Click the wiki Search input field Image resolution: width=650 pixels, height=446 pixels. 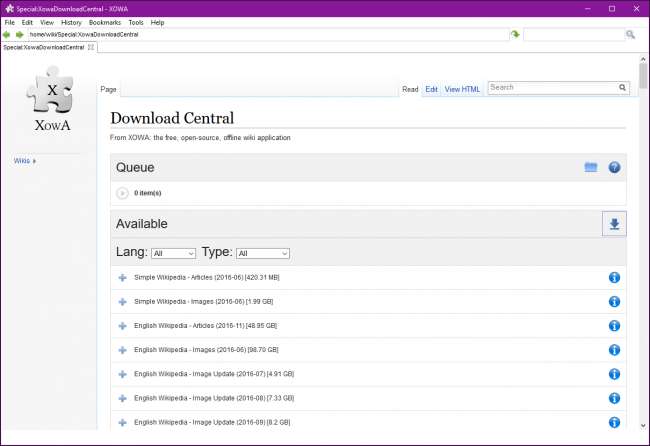pyautogui.click(x=550, y=88)
